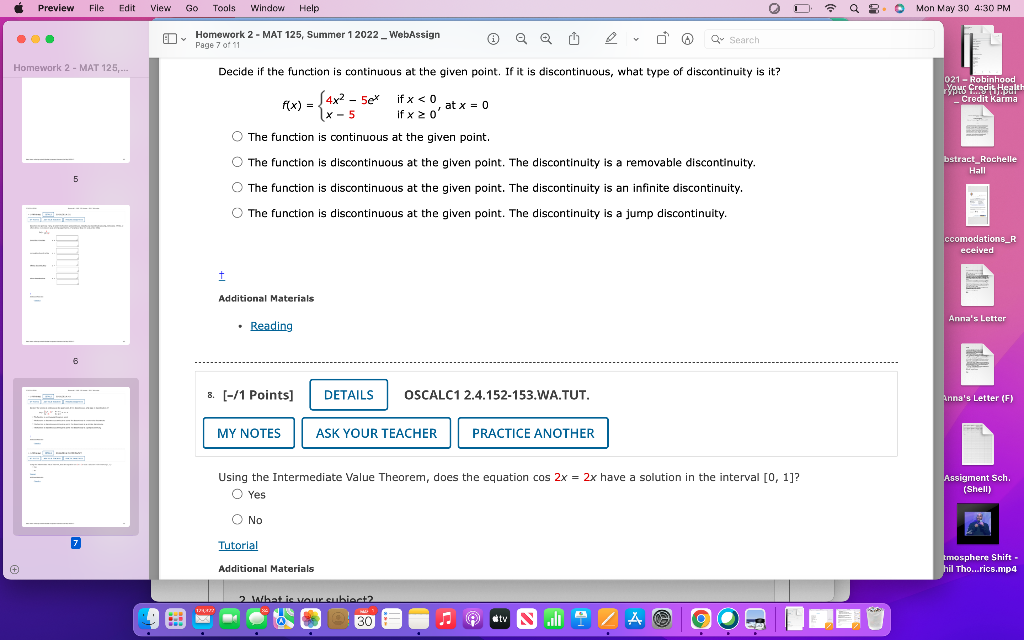Open Assigment Sch. (Shell) desktop file
The height and width of the screenshot is (640, 1024).
[x=977, y=458]
